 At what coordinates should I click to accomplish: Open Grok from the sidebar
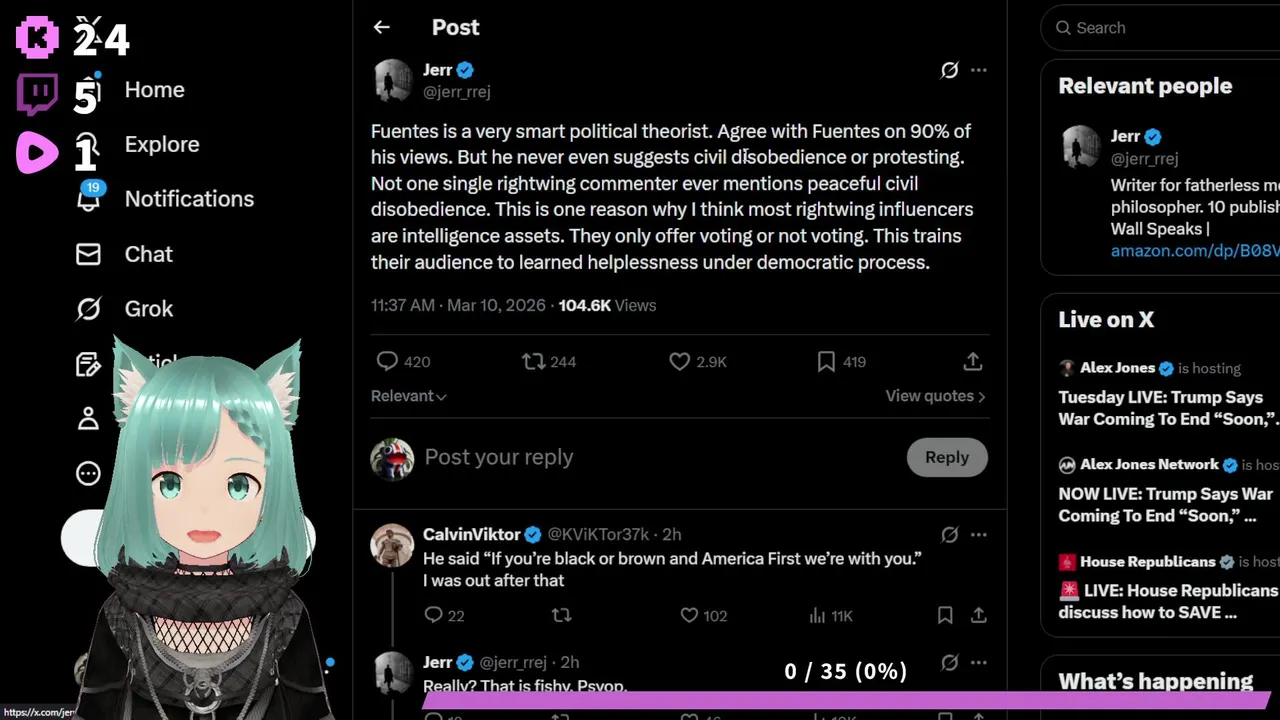[x=148, y=309]
